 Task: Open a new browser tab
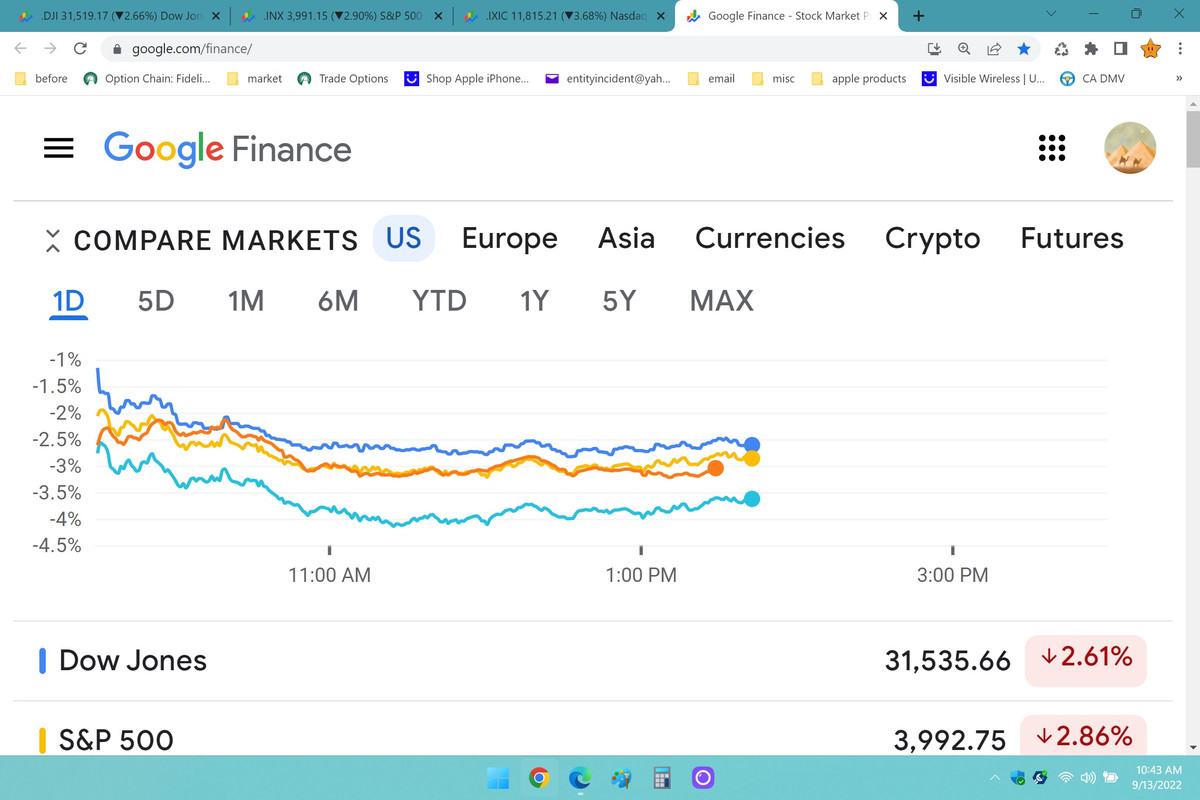919,16
